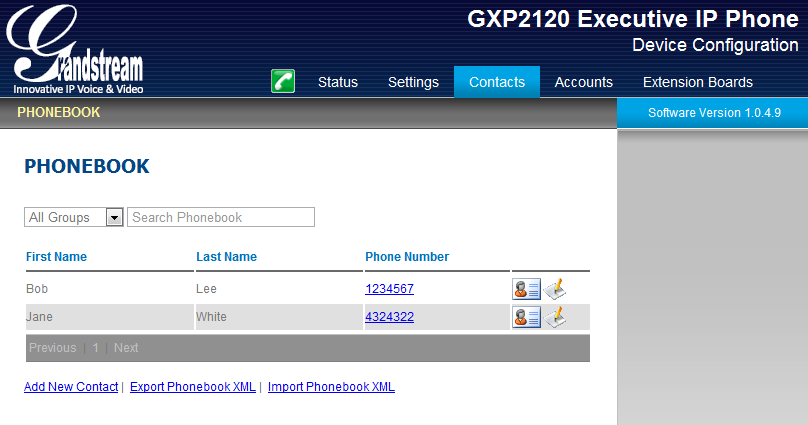
Task: Open the All Groups dropdown
Action: click(74, 217)
